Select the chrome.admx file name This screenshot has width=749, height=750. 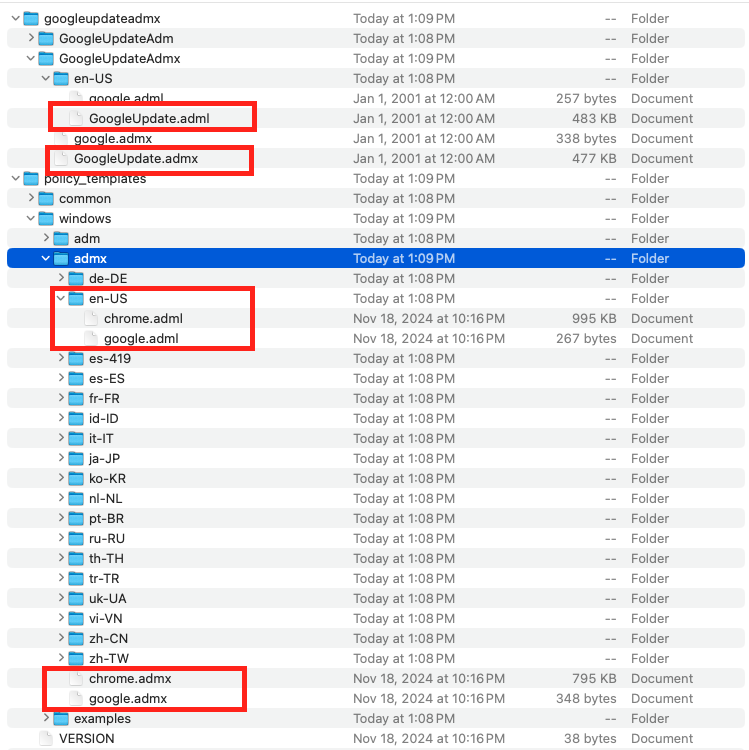(x=130, y=679)
